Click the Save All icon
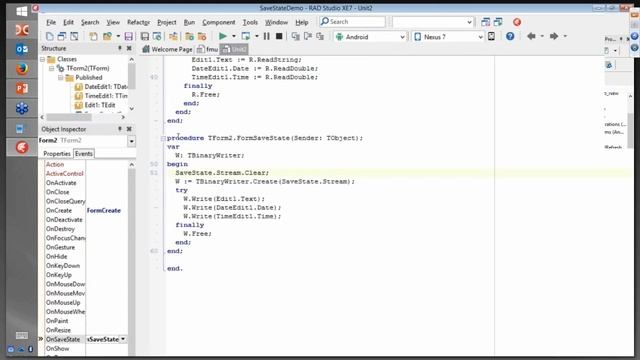Image resolution: width=640 pixels, height=360 pixels. pyautogui.click(x=144, y=37)
